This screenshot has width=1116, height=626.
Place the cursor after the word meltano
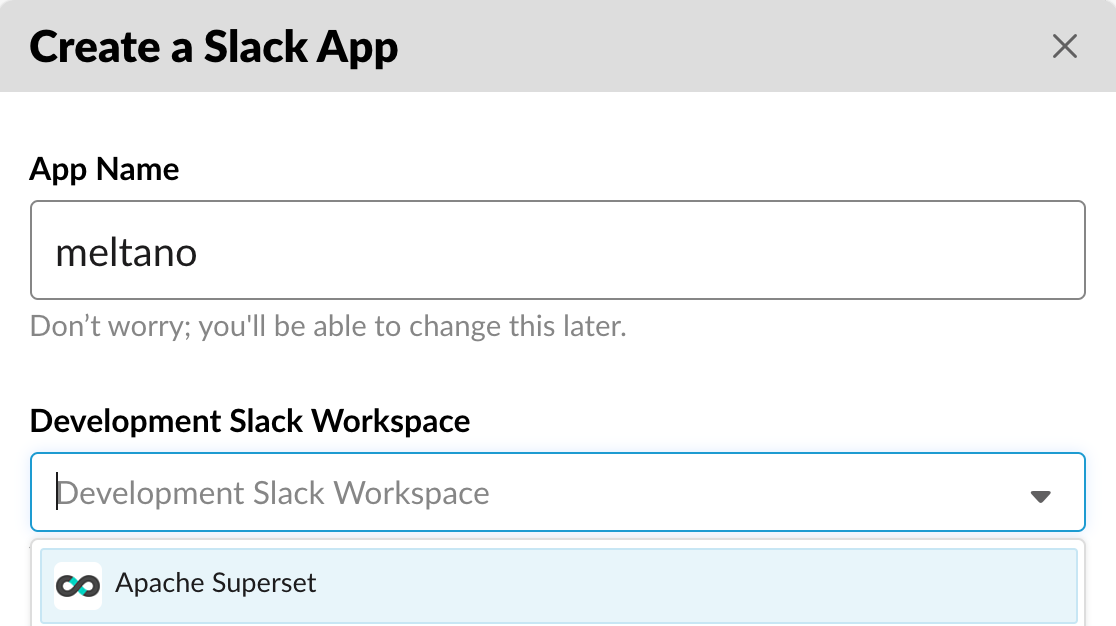point(198,252)
